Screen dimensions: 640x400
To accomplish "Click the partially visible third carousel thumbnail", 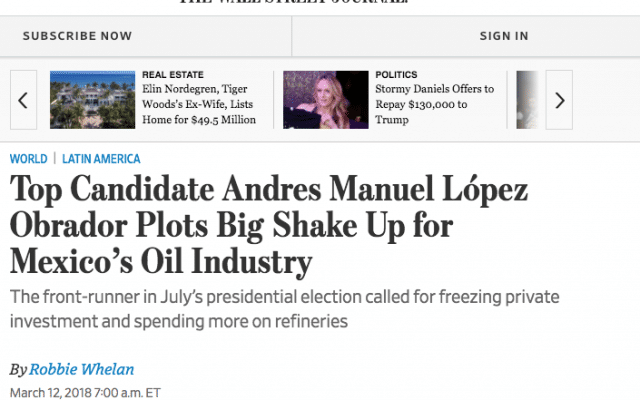I will tap(527, 100).
